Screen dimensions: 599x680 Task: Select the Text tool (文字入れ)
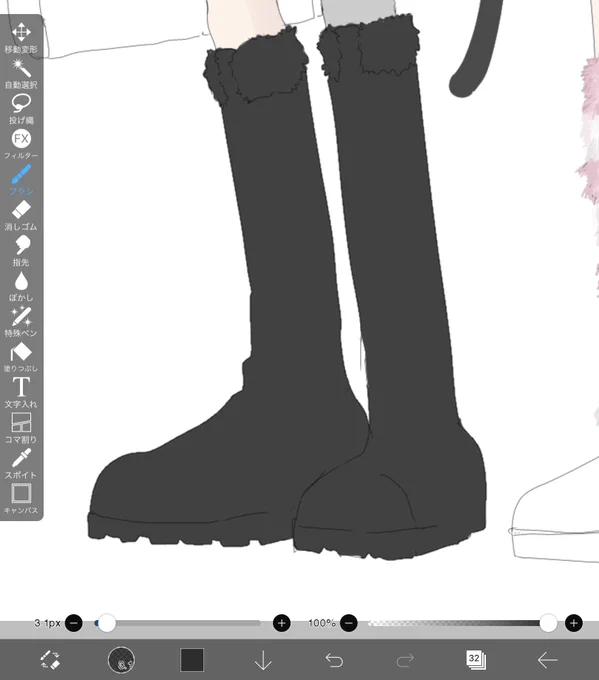tap(21, 392)
